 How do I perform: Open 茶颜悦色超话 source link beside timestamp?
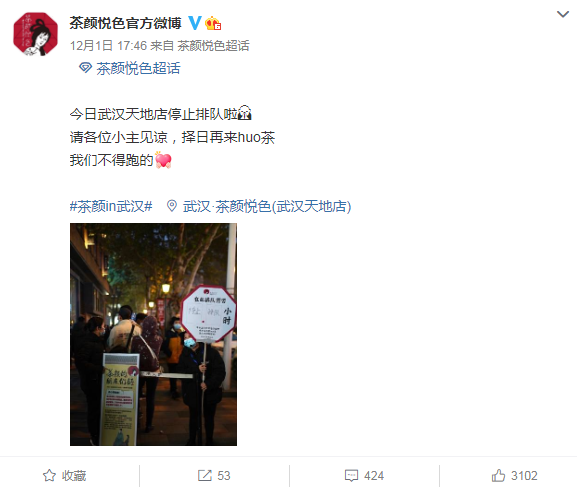point(213,46)
